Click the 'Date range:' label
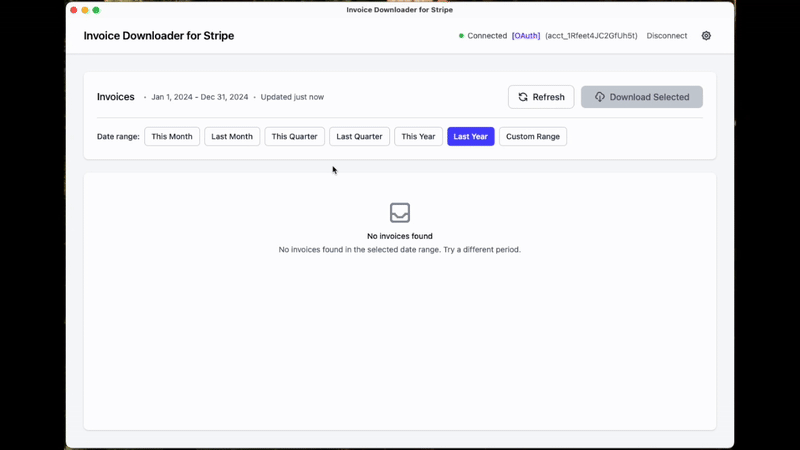Screen dimensions: 800x450 click(118, 136)
